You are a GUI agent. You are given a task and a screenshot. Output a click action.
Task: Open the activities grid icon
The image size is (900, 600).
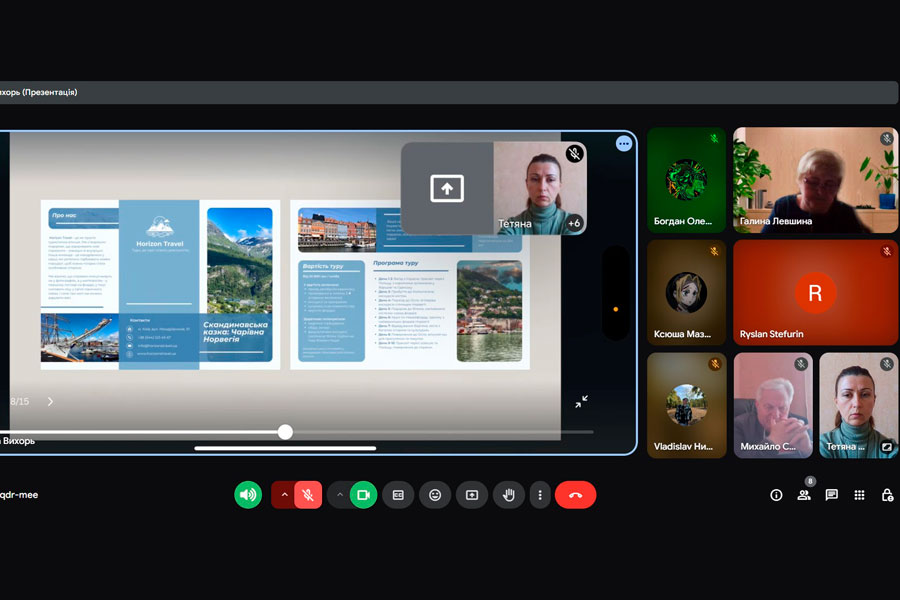(x=859, y=495)
